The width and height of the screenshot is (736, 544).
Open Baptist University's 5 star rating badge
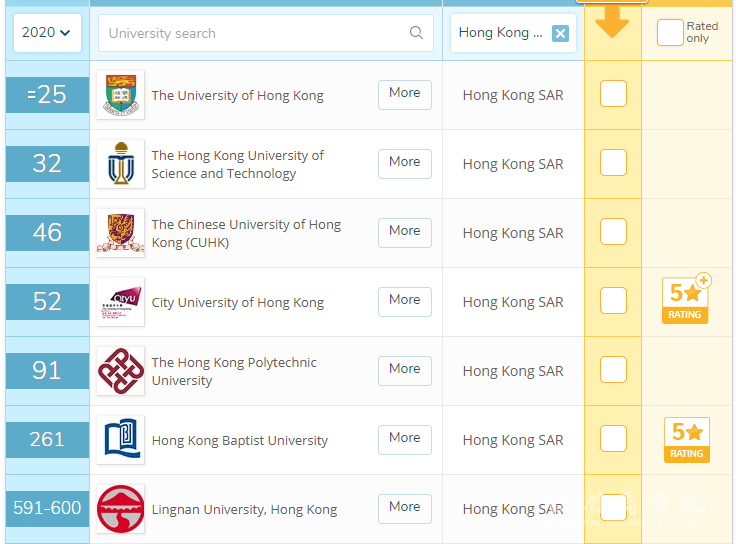pyautogui.click(x=687, y=440)
